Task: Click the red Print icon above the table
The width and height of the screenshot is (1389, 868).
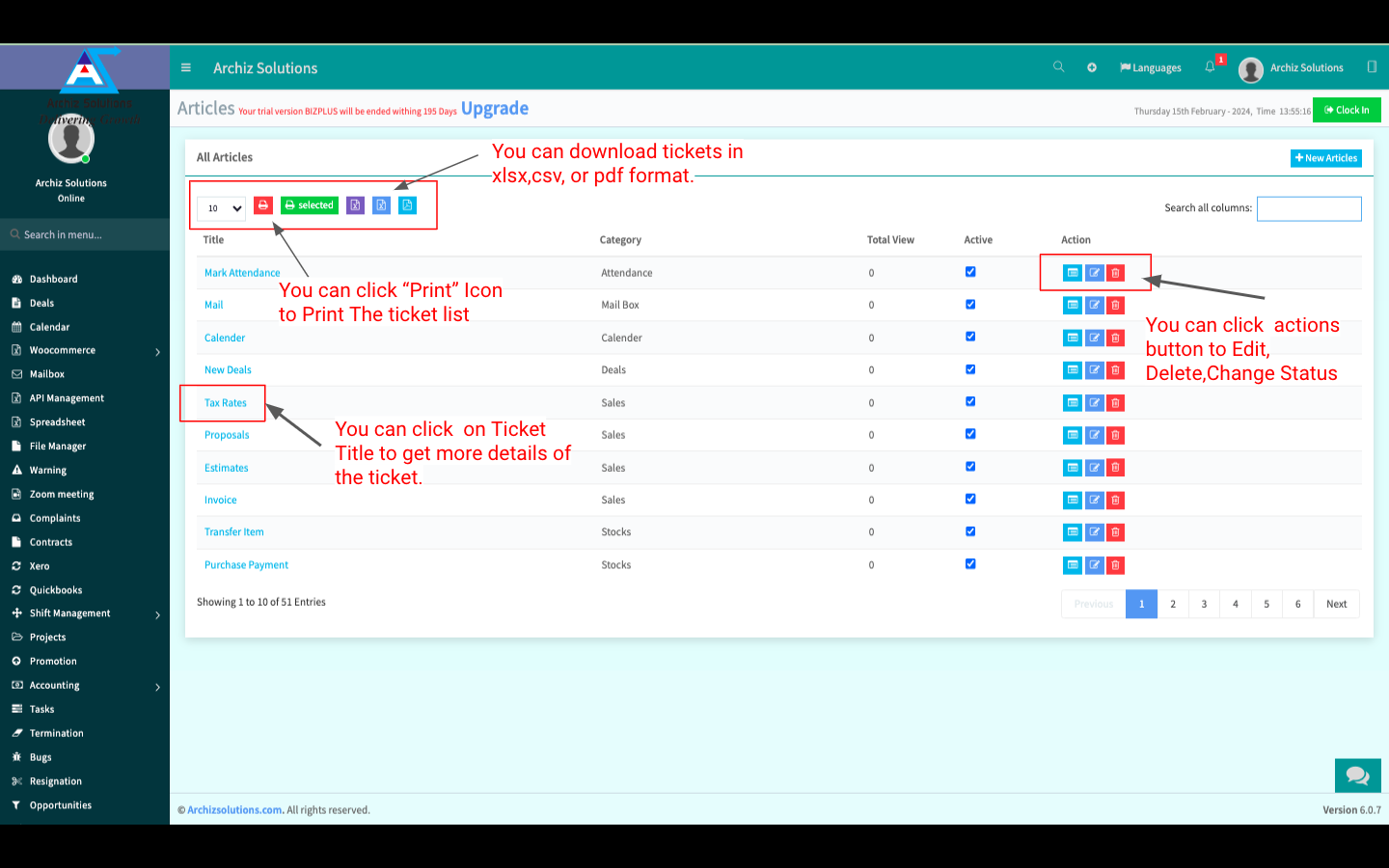Action: coord(263,205)
